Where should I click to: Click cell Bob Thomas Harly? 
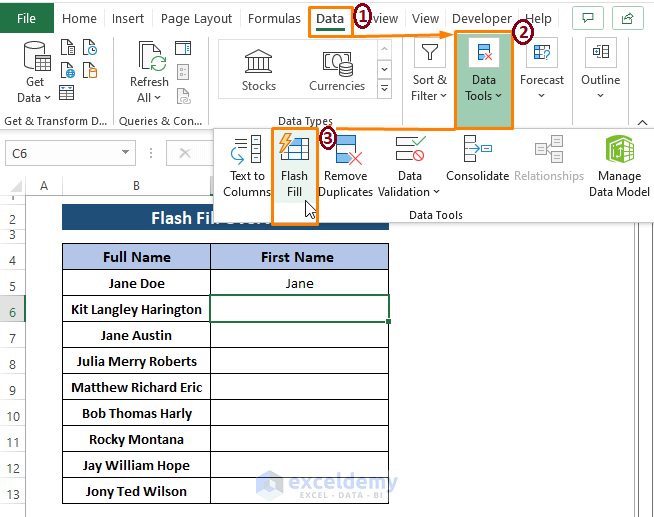coord(136,413)
